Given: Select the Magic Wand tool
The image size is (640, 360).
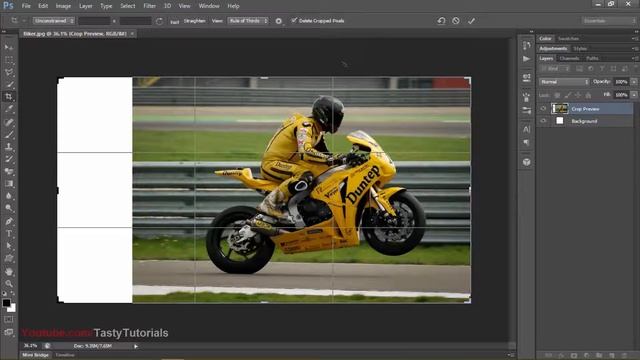Looking at the screenshot, I should [x=9, y=84].
